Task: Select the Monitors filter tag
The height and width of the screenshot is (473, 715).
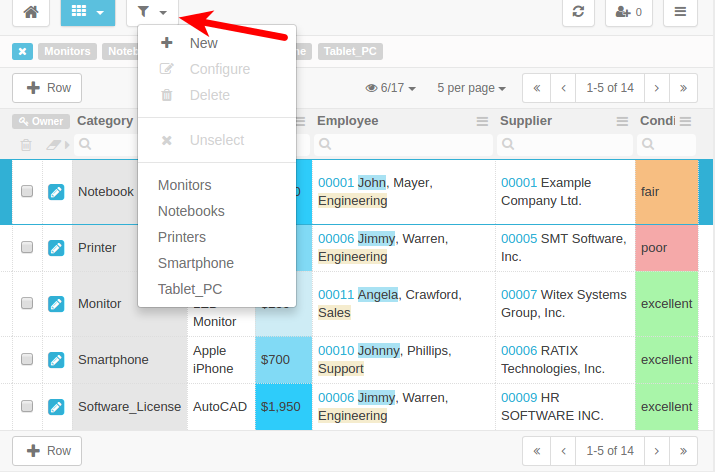Action: 67,52
